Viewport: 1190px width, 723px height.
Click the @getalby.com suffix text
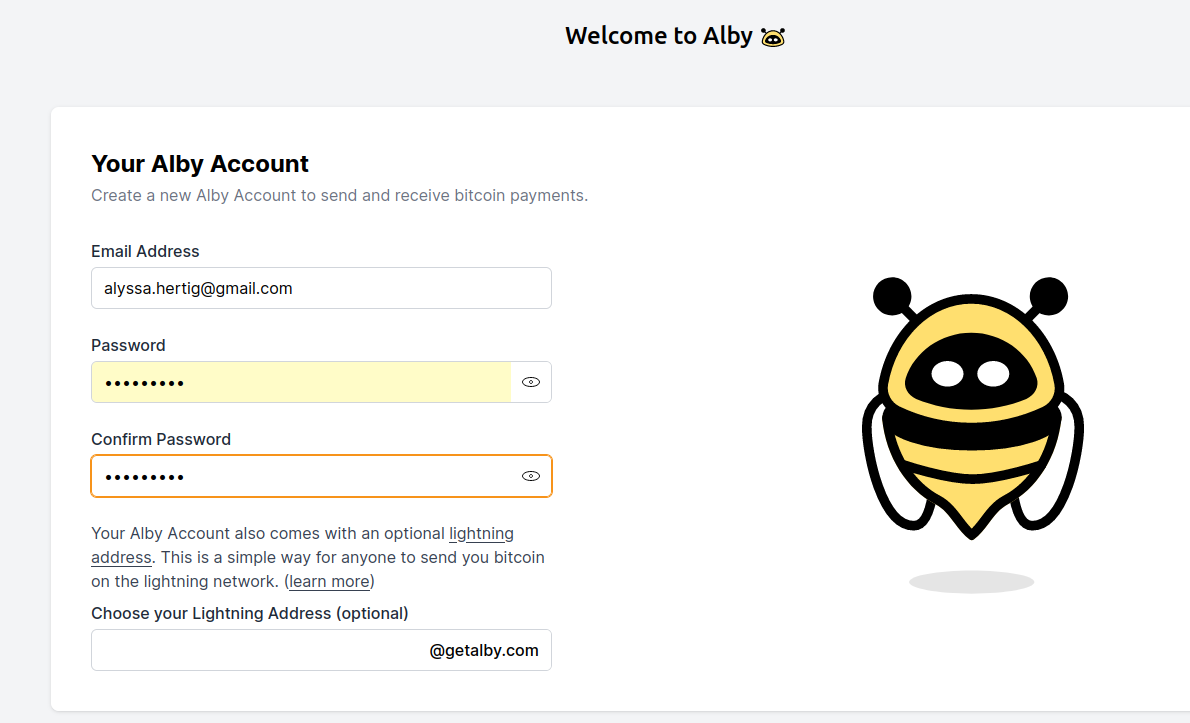pyautogui.click(x=485, y=650)
